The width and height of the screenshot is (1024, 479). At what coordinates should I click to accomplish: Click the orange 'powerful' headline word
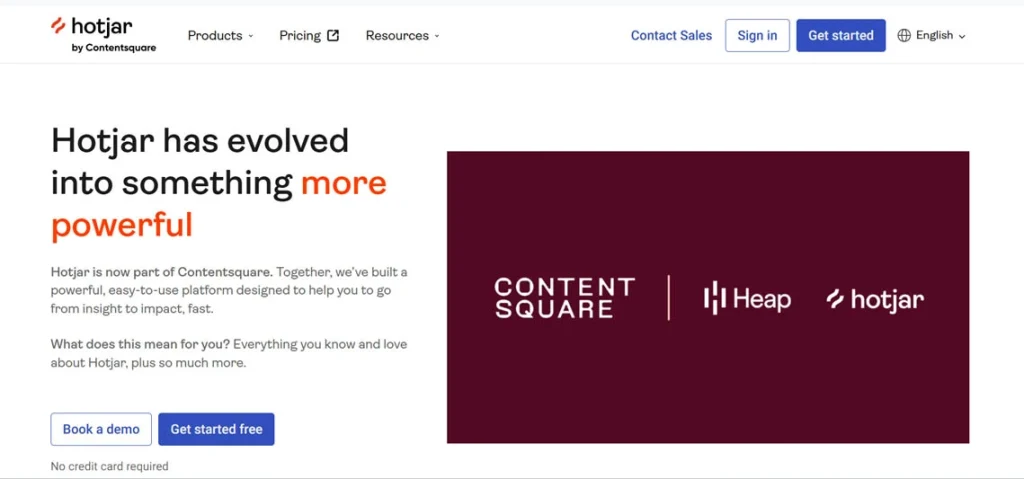point(122,224)
